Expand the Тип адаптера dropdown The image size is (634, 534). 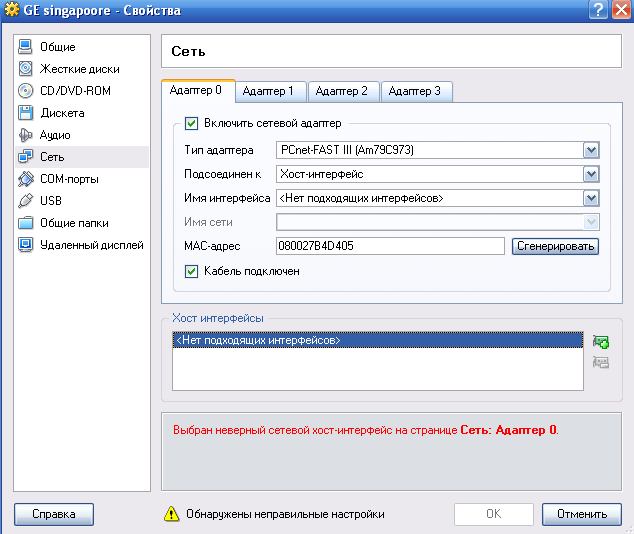[591, 151]
